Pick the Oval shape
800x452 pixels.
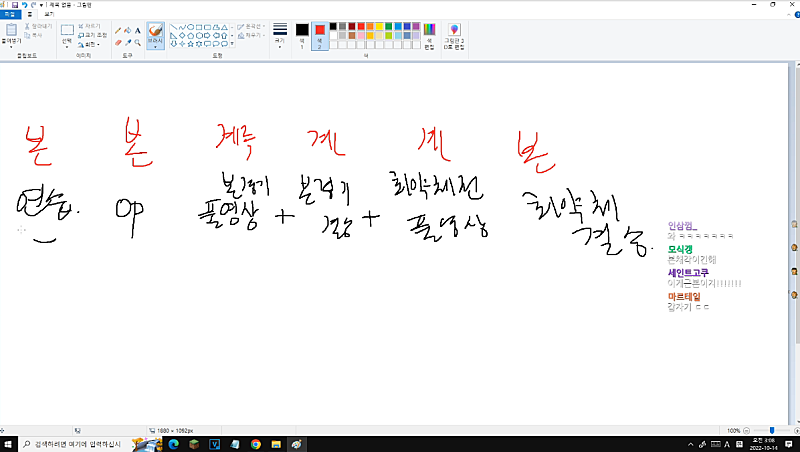191,28
